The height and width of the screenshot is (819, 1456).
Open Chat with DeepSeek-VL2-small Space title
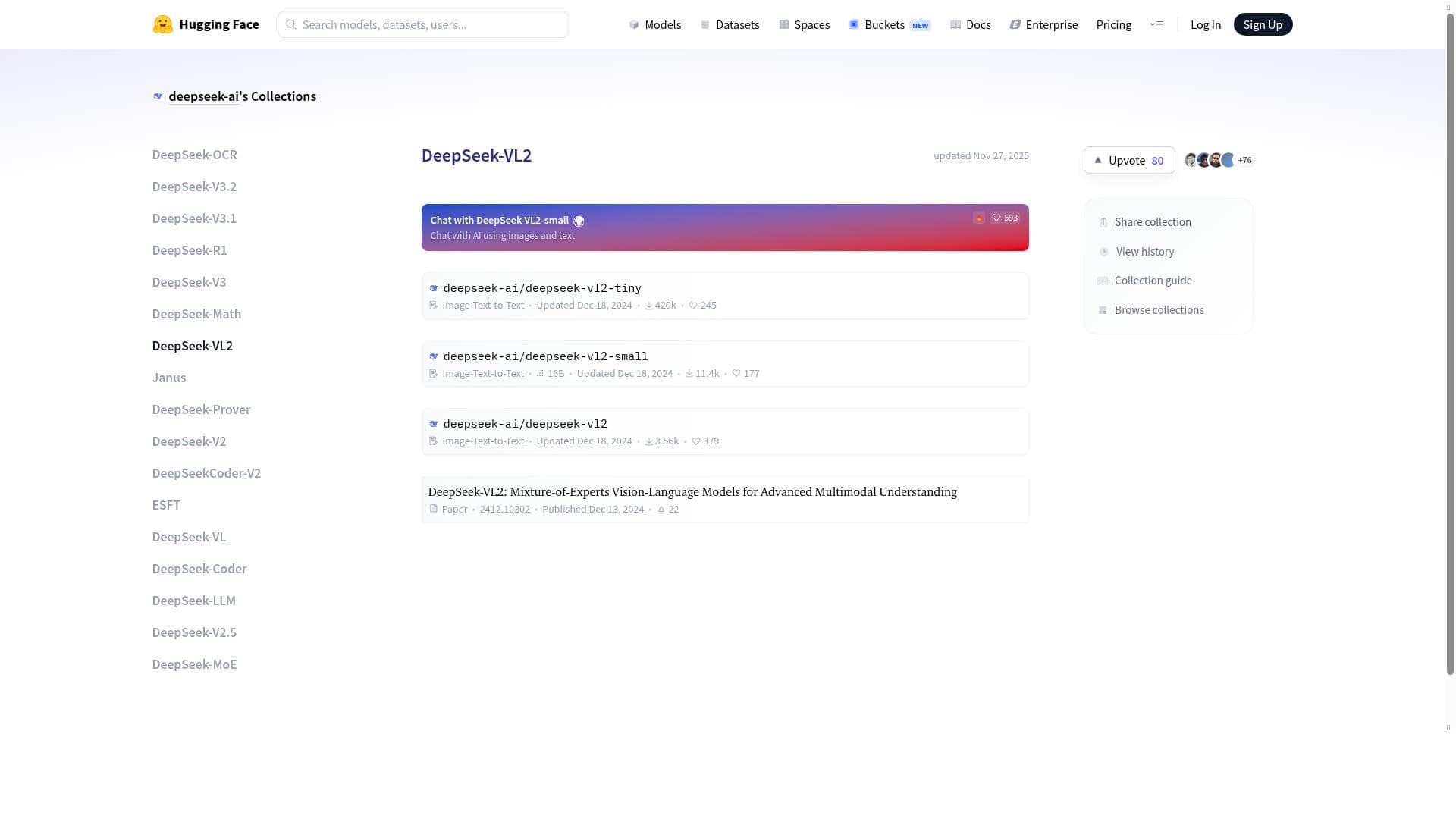pos(500,221)
